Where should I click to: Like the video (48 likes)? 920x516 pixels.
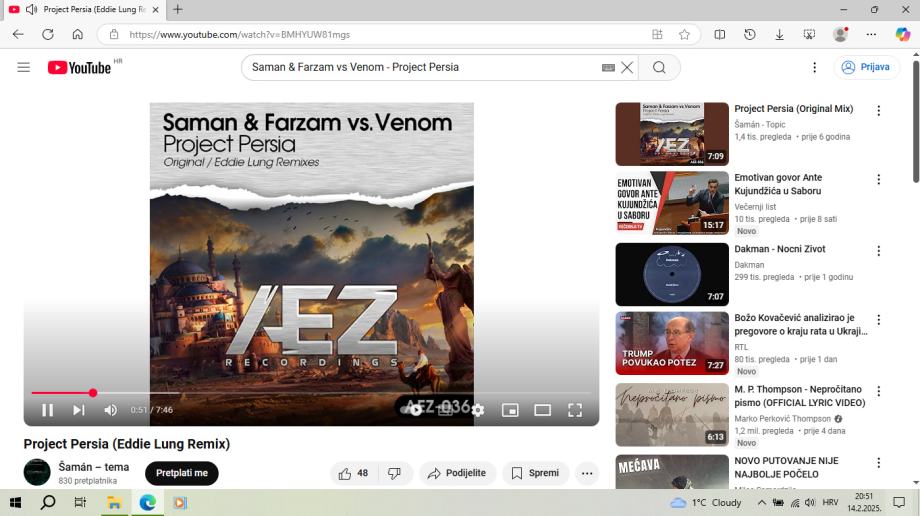tap(354, 473)
